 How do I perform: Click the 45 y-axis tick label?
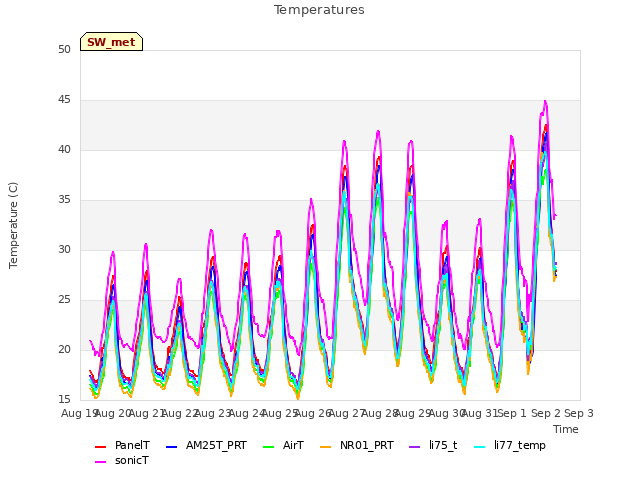[64, 100]
